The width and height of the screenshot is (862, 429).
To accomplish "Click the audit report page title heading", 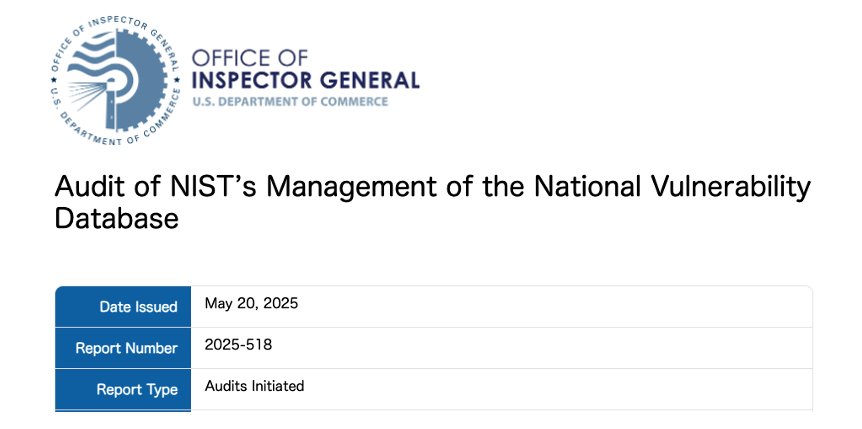I will pos(430,201).
